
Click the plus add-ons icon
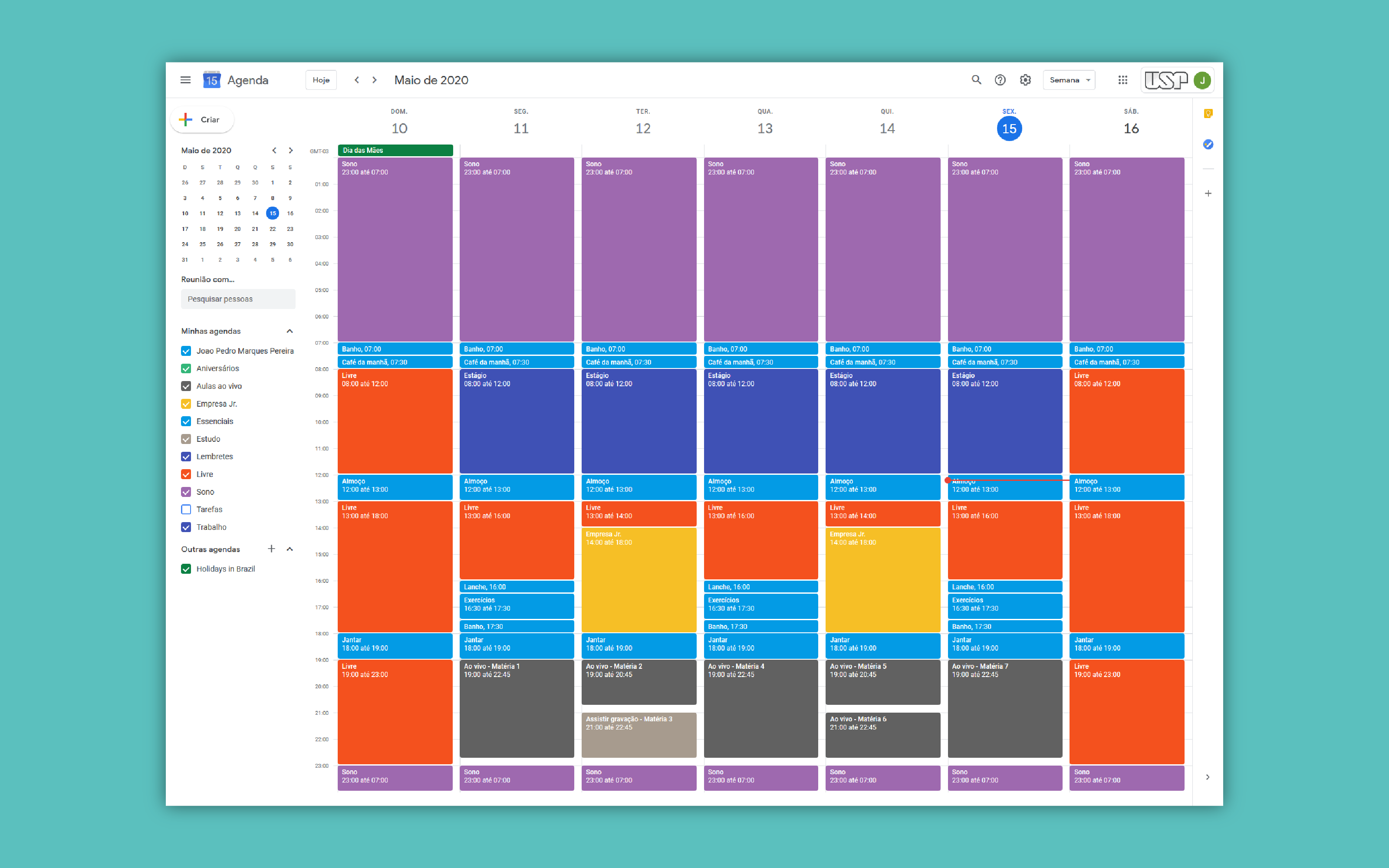[x=1208, y=194]
